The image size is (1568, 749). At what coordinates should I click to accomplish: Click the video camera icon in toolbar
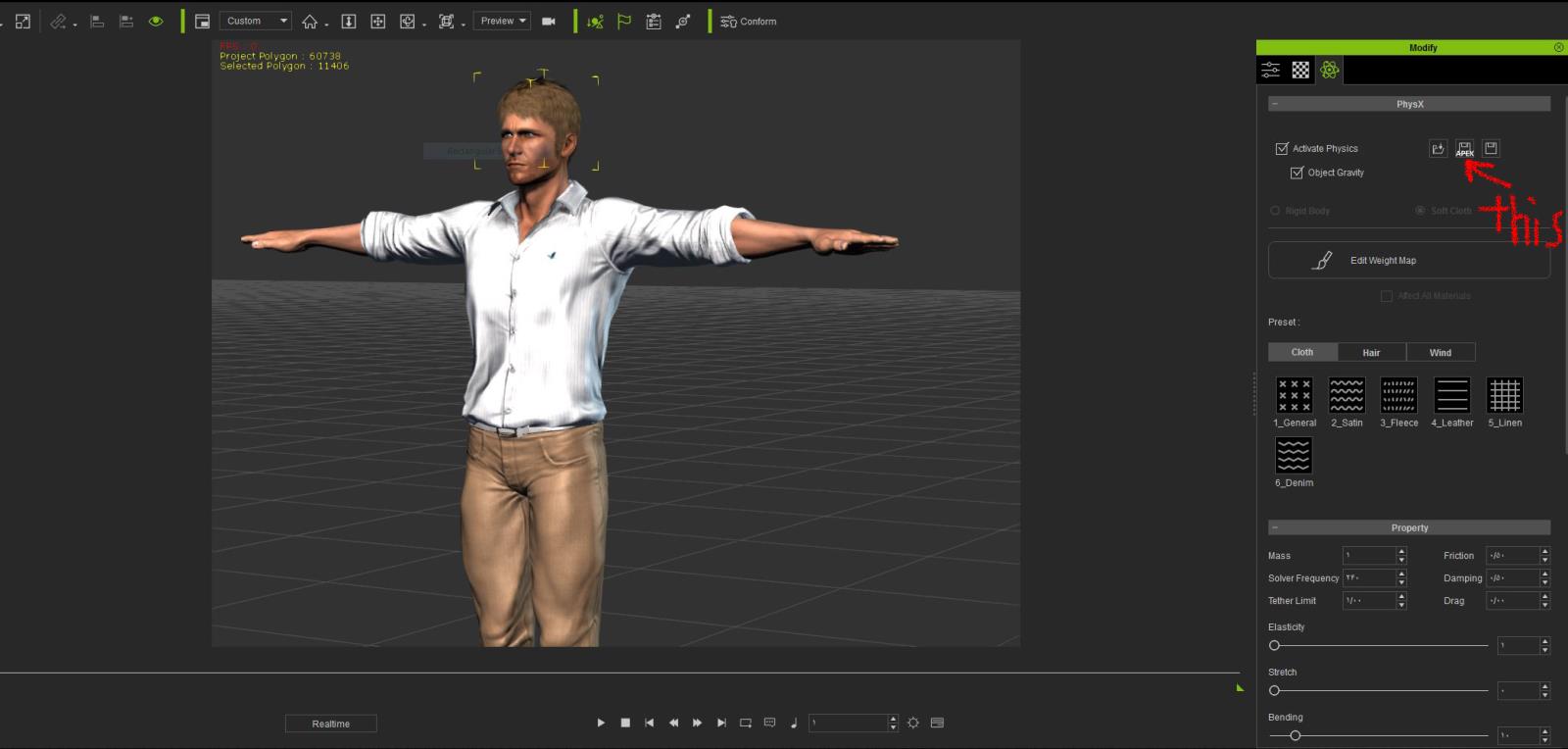click(x=549, y=21)
